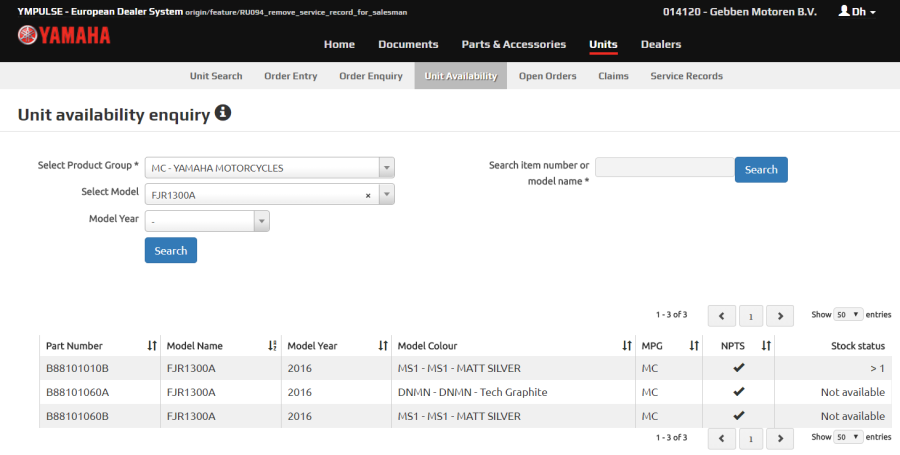Click part number B88101060B
The image size is (900, 455).
pos(77,417)
